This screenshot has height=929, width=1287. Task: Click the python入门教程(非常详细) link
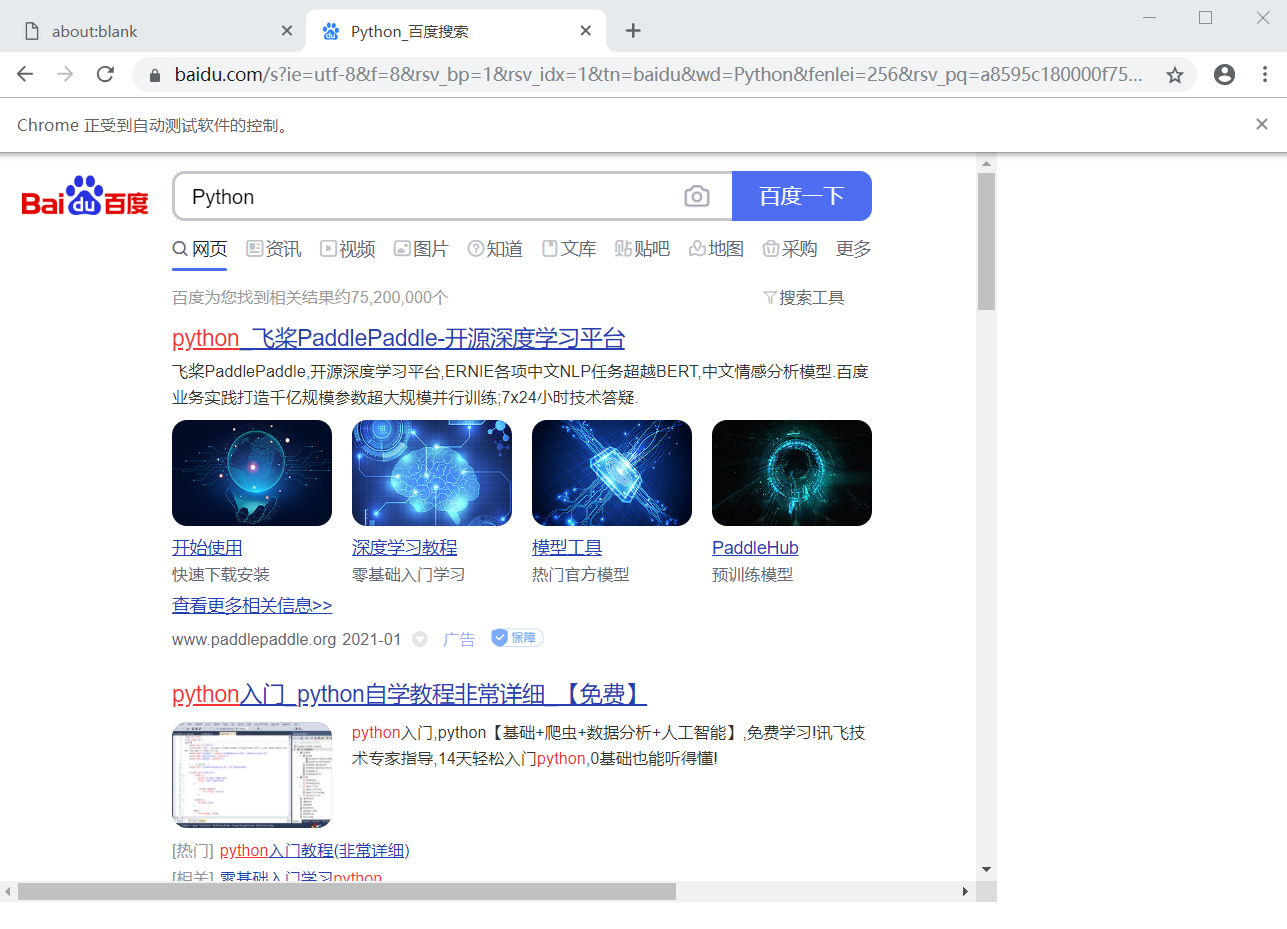[x=315, y=850]
